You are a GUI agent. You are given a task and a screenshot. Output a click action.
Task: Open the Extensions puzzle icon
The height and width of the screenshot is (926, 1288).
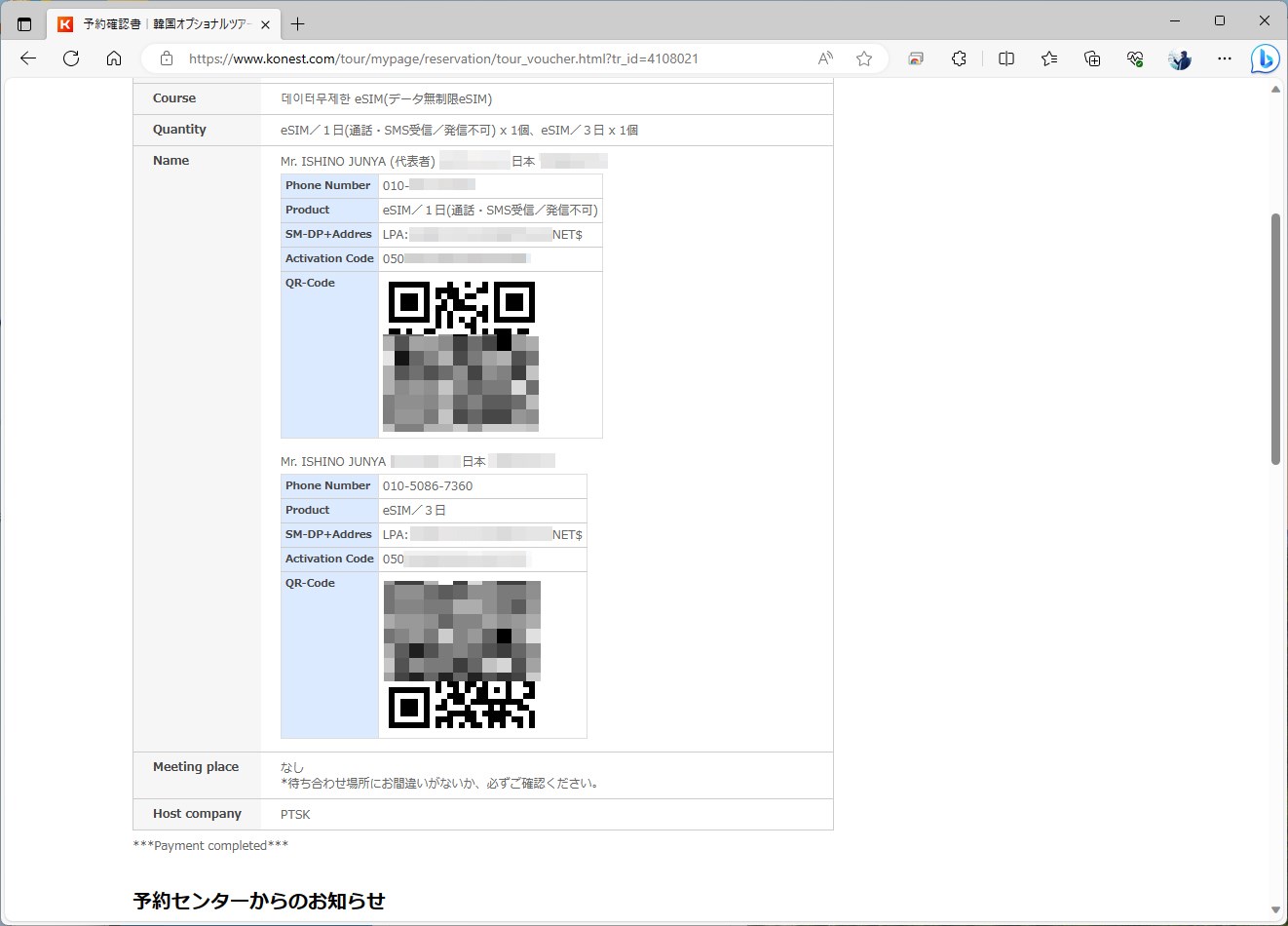pyautogui.click(x=959, y=58)
